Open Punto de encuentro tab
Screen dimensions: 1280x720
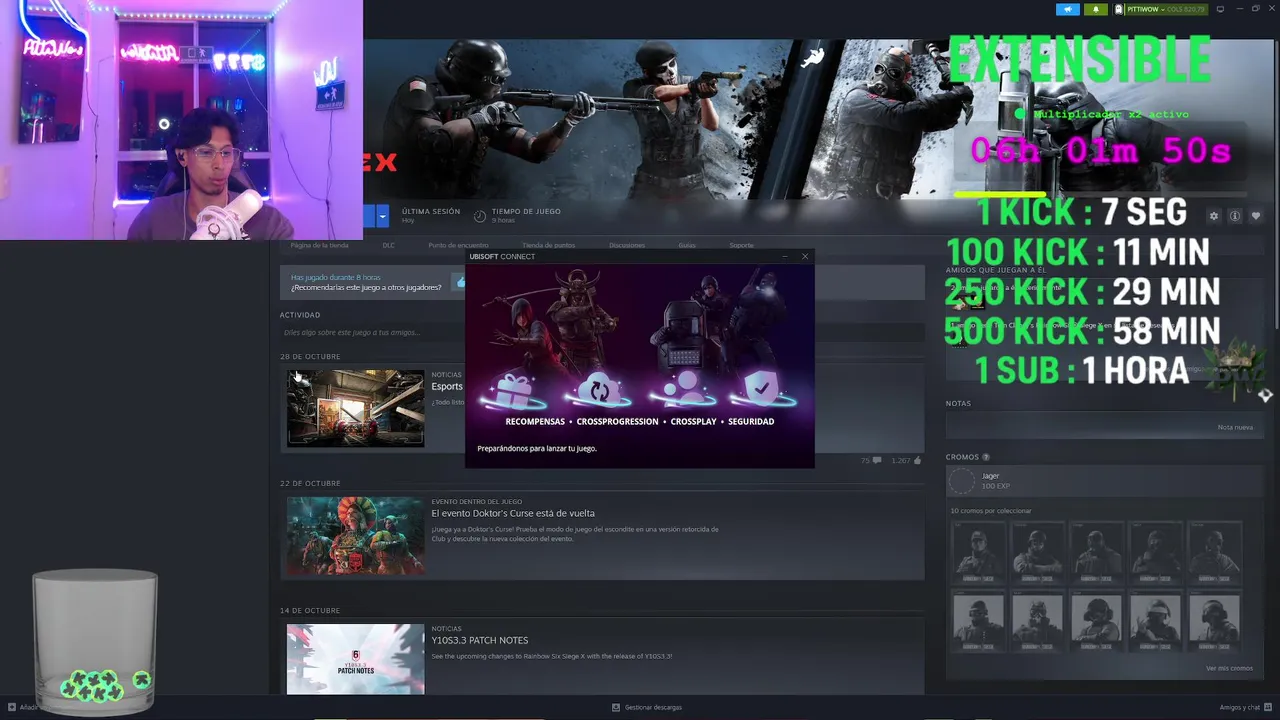458,245
